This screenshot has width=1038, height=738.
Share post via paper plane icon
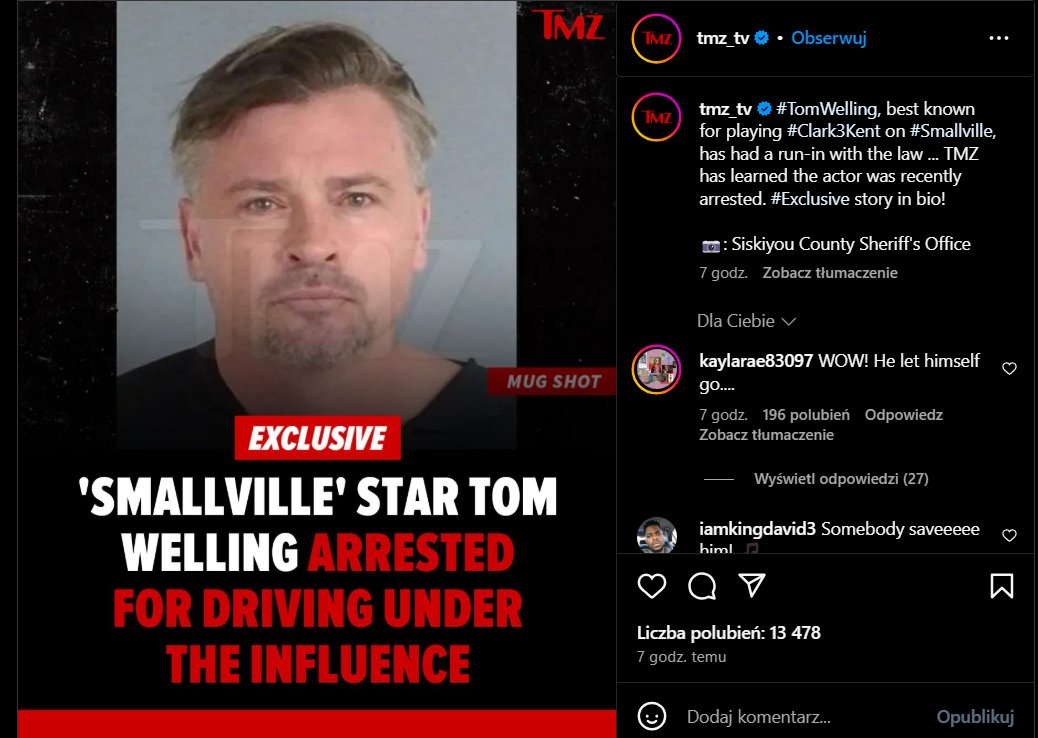[752, 585]
